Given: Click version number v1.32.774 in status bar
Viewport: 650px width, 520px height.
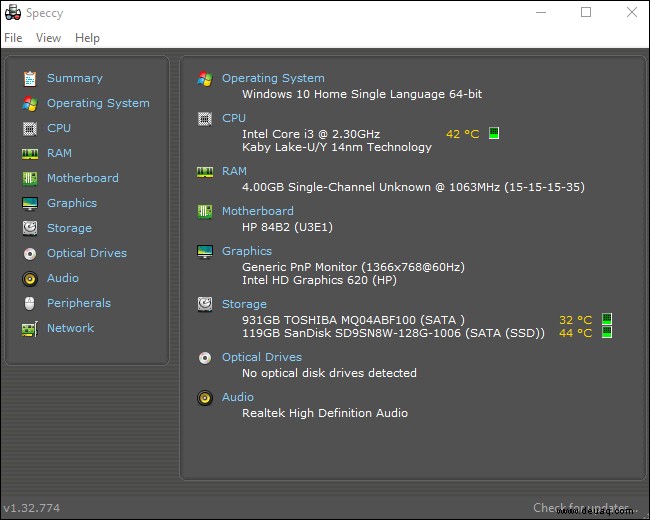Looking at the screenshot, I should 32,508.
